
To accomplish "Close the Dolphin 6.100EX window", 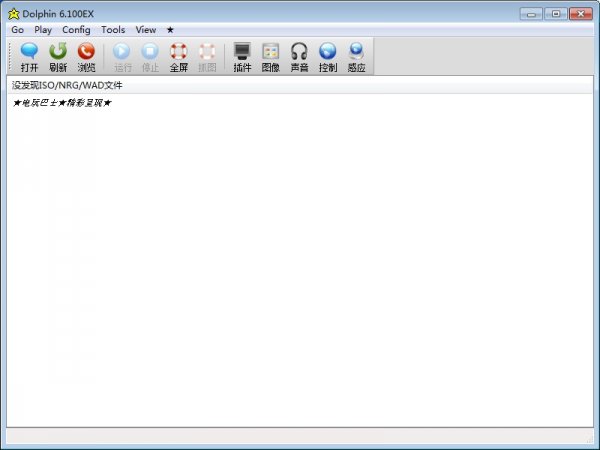I will click(580, 14).
